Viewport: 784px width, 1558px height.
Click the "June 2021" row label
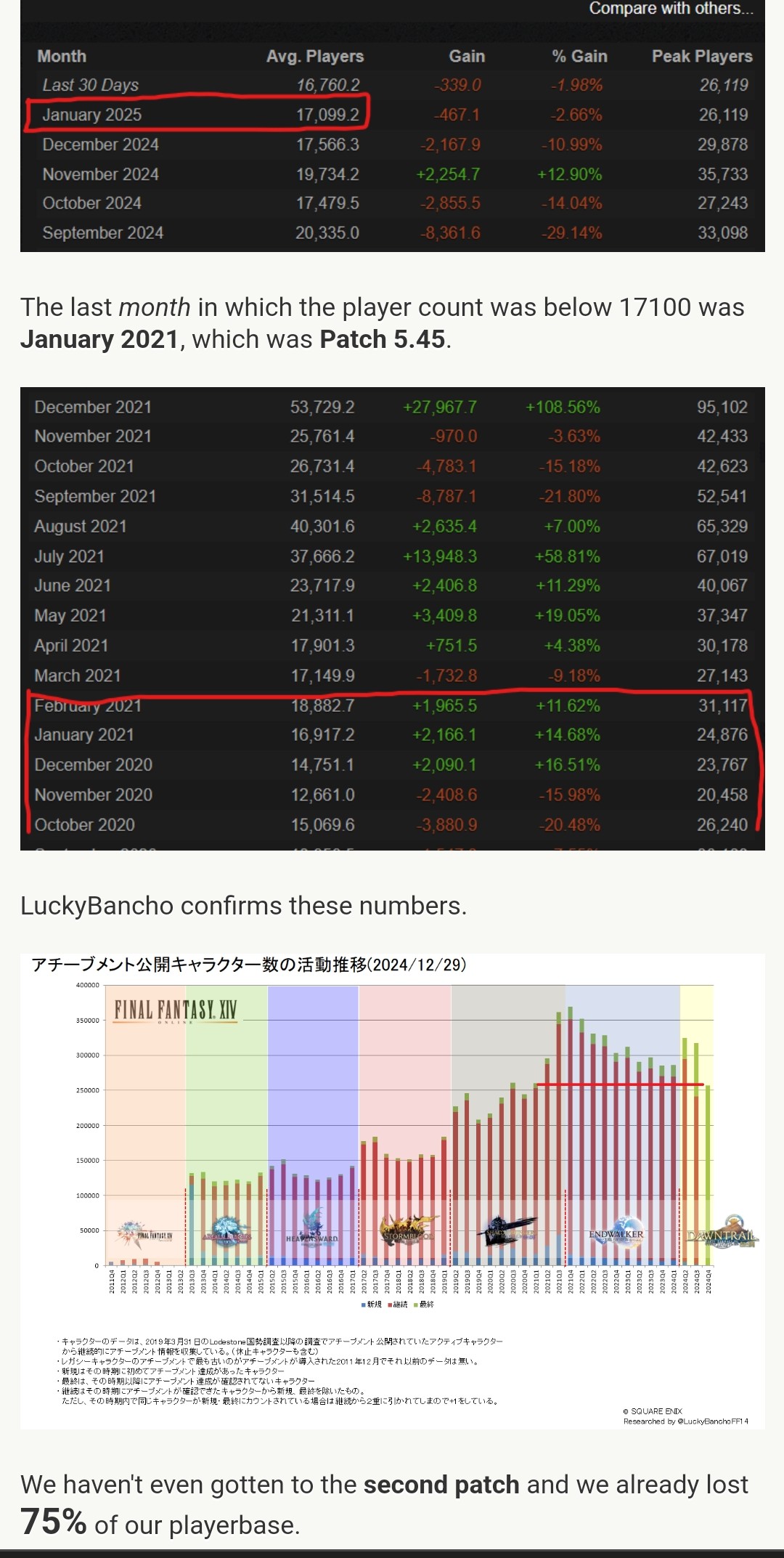click(73, 585)
